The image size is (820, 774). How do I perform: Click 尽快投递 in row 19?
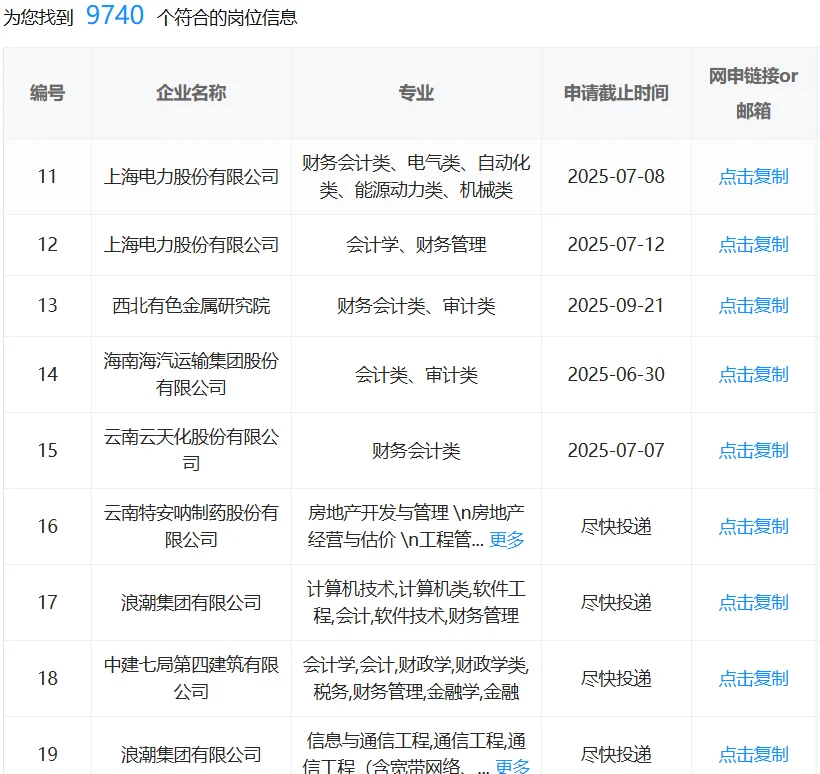[x=616, y=755]
